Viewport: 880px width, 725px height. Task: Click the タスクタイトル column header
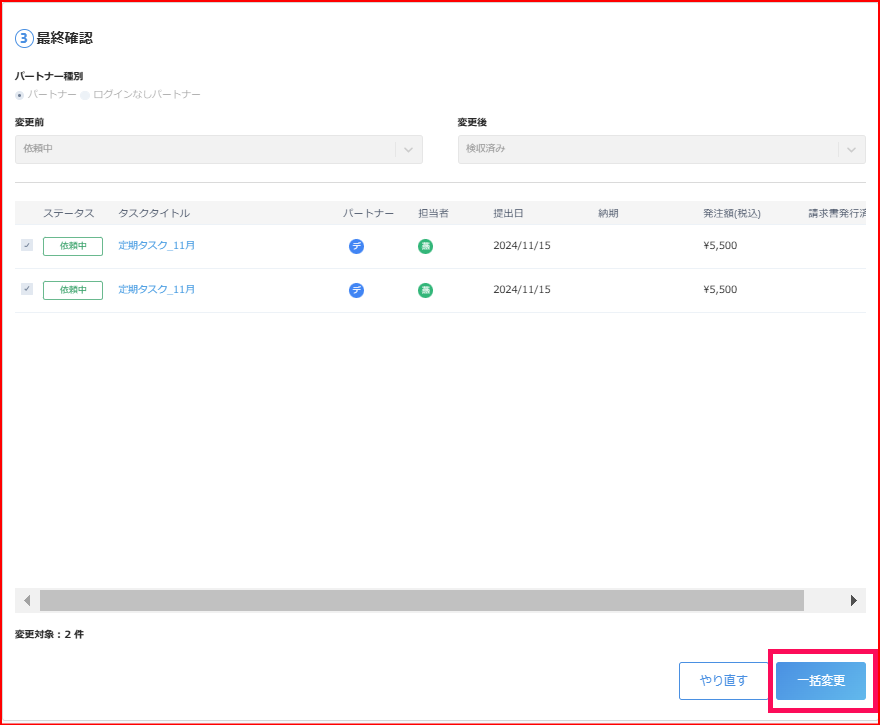click(154, 213)
